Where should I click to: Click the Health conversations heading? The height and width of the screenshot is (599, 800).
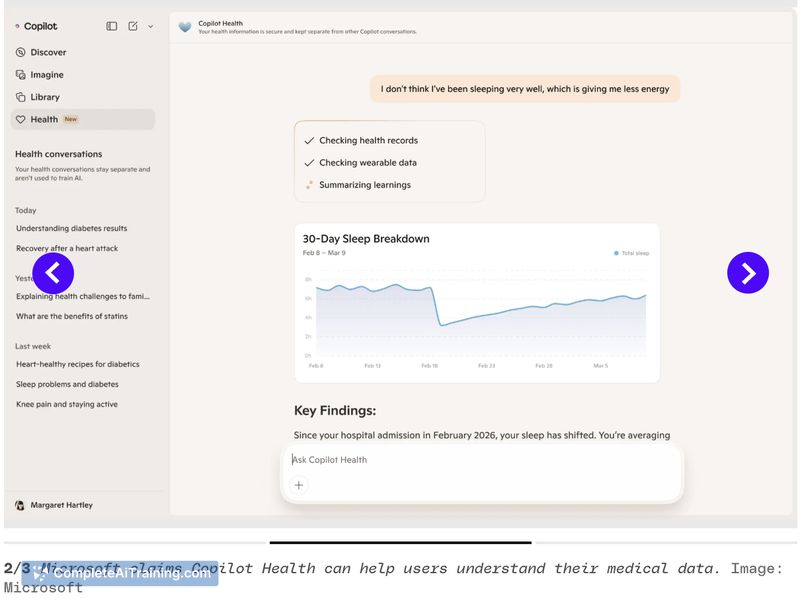click(x=59, y=154)
